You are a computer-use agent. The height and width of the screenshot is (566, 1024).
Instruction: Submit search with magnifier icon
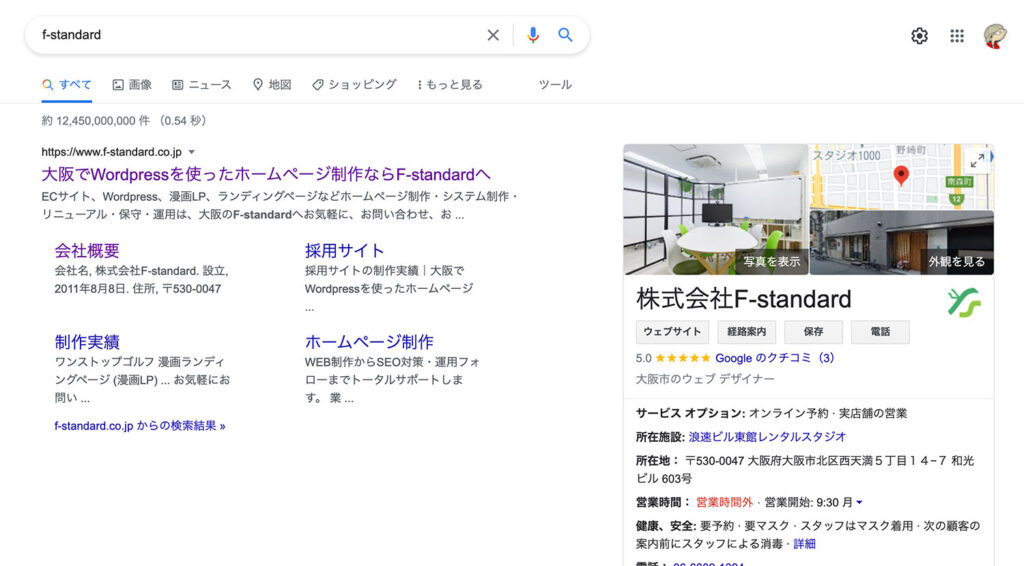point(565,35)
